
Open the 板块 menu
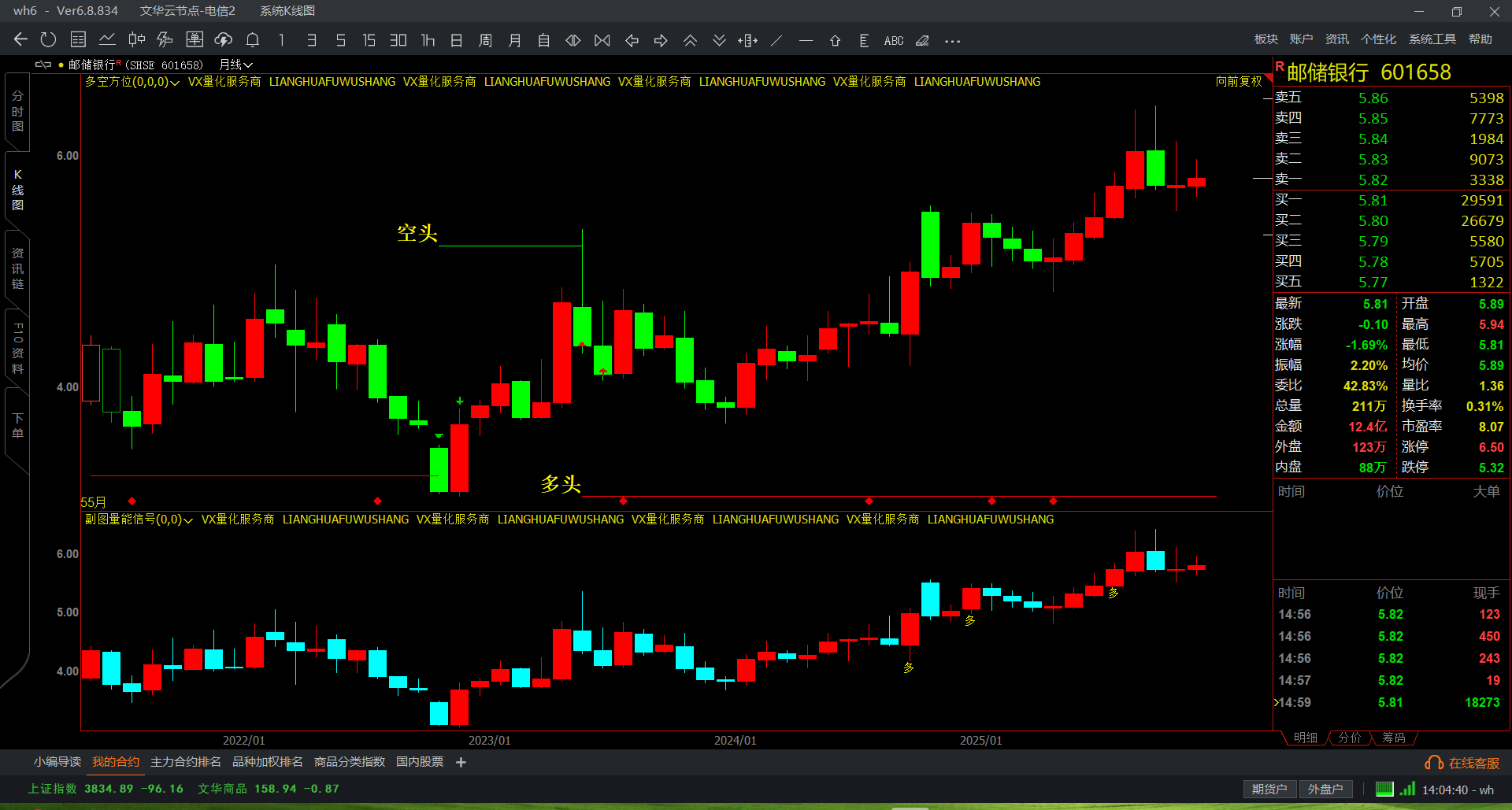pyautogui.click(x=1266, y=39)
